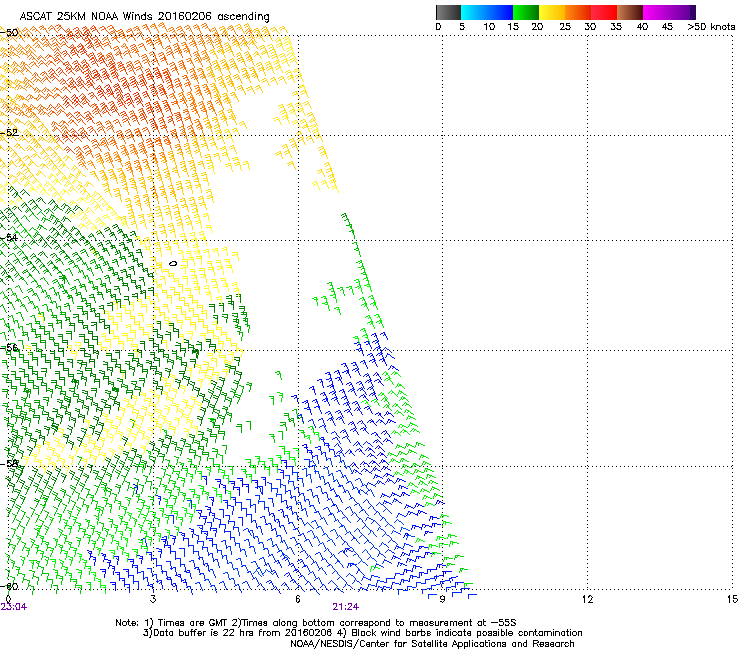
Task: Click the -60 latitude axis label
Action: coord(9,586)
